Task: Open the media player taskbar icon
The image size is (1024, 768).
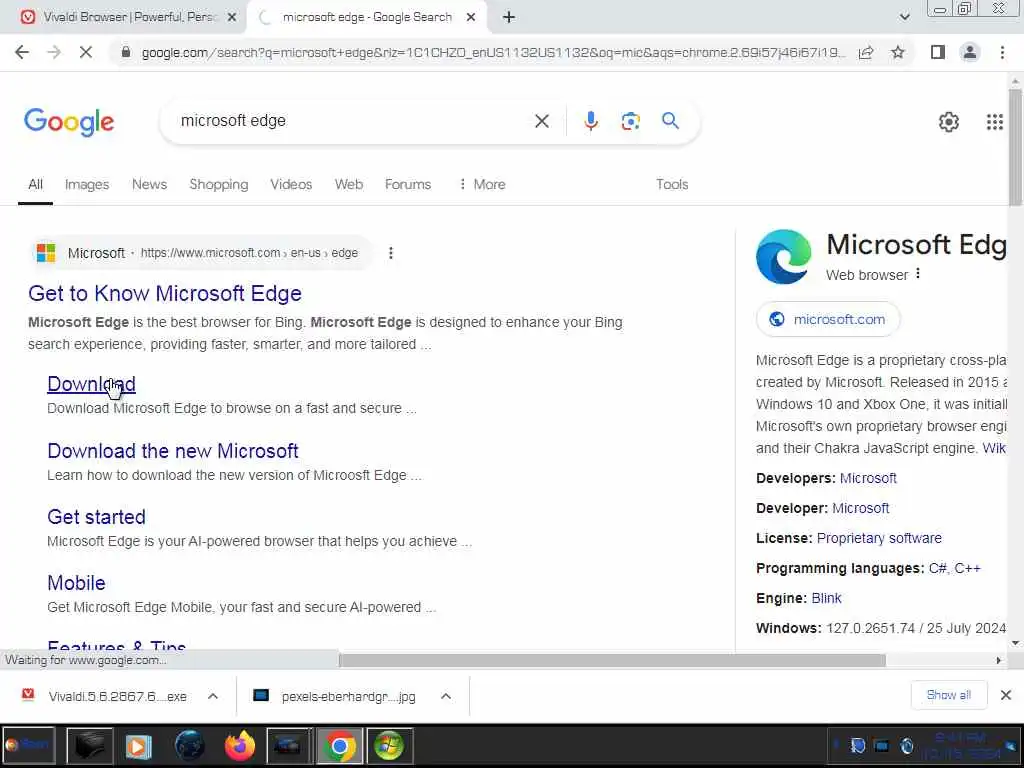Action: click(x=138, y=745)
